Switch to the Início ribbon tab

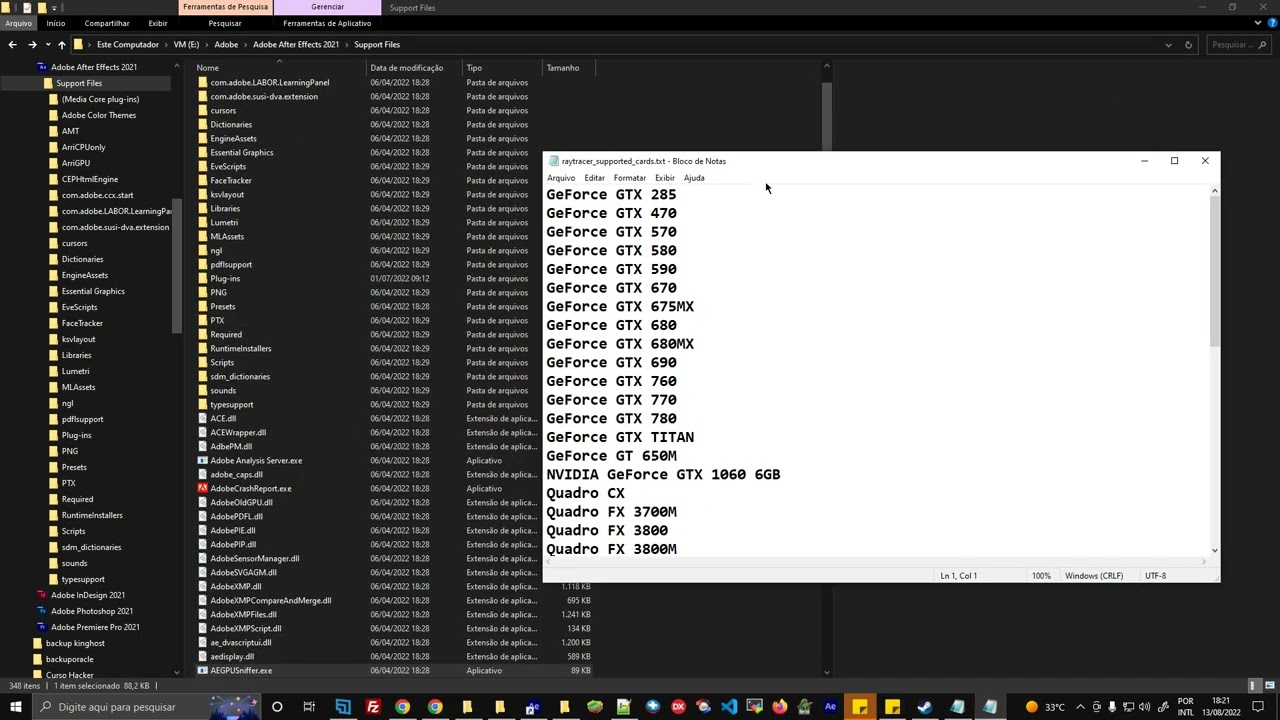55,23
